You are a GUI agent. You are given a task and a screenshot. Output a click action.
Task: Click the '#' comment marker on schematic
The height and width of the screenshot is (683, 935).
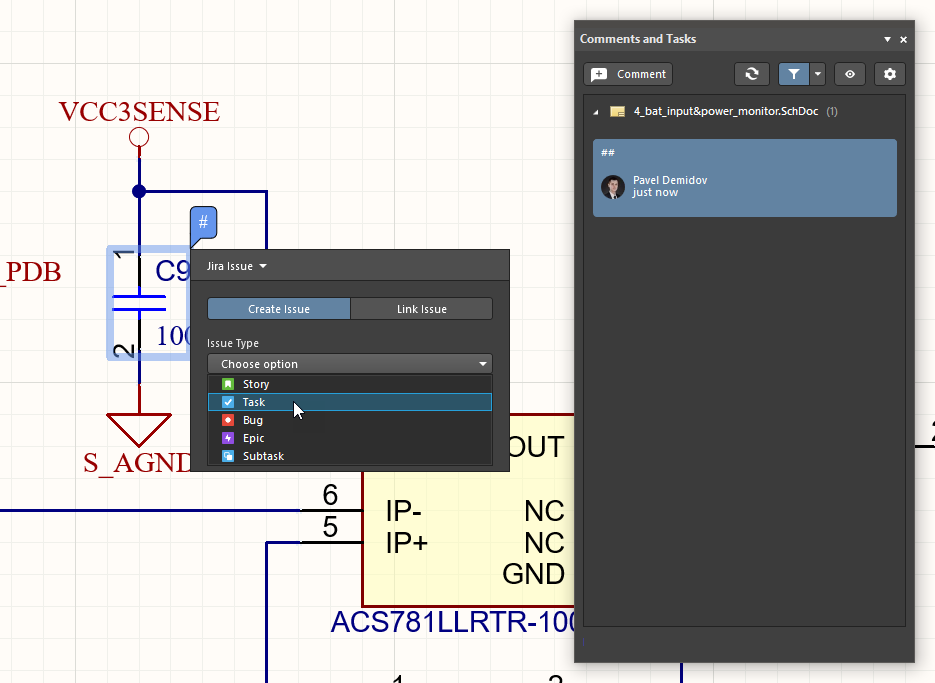203,224
